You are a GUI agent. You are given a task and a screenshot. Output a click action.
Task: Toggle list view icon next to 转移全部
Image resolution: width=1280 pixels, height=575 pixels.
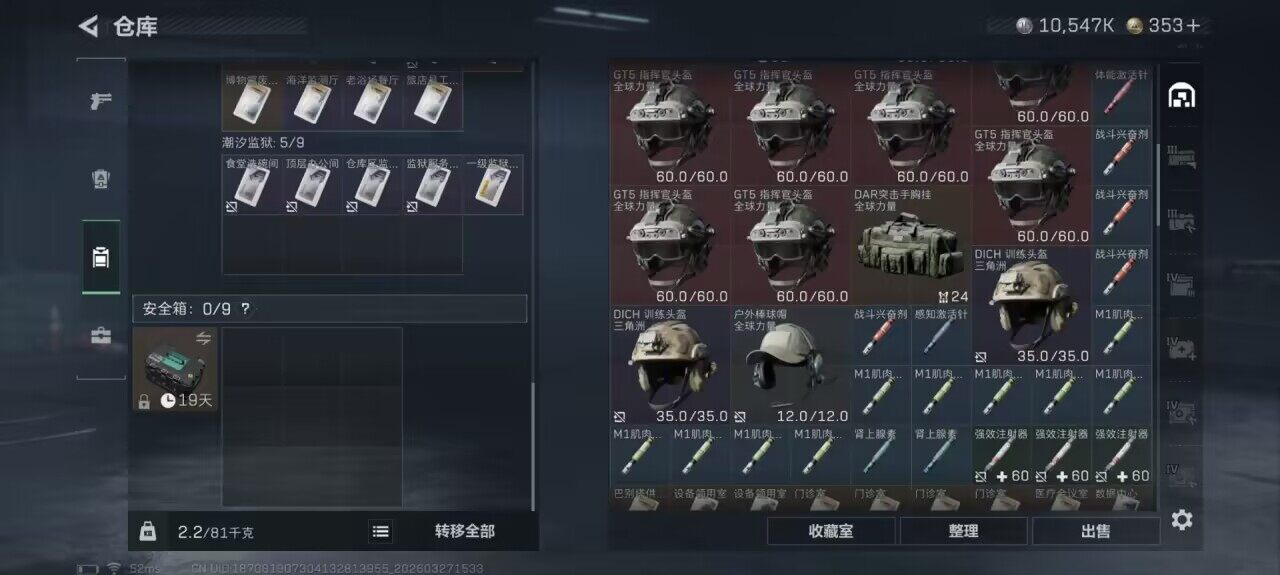click(381, 531)
